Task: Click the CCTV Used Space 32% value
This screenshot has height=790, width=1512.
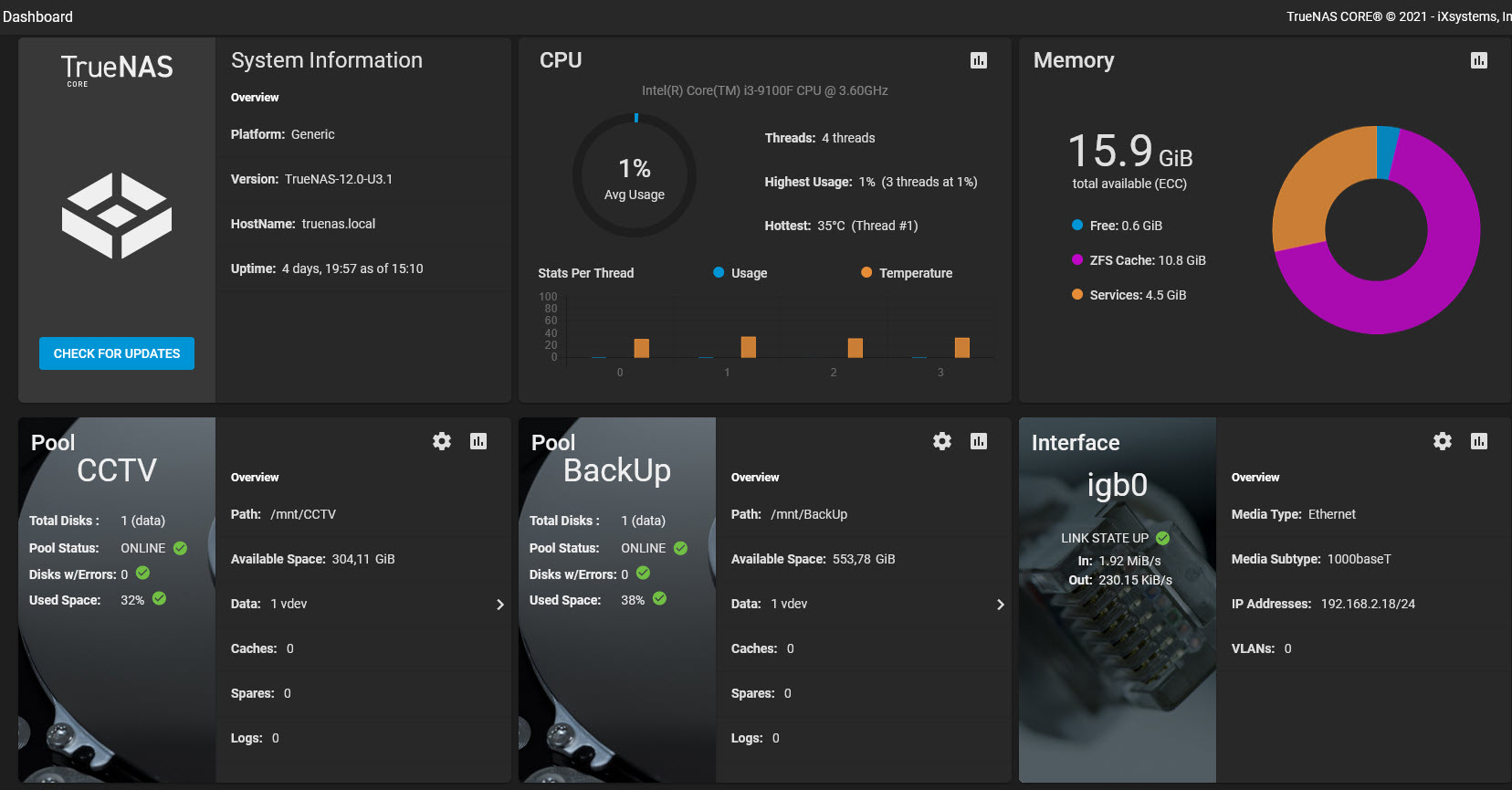Action: coord(132,600)
